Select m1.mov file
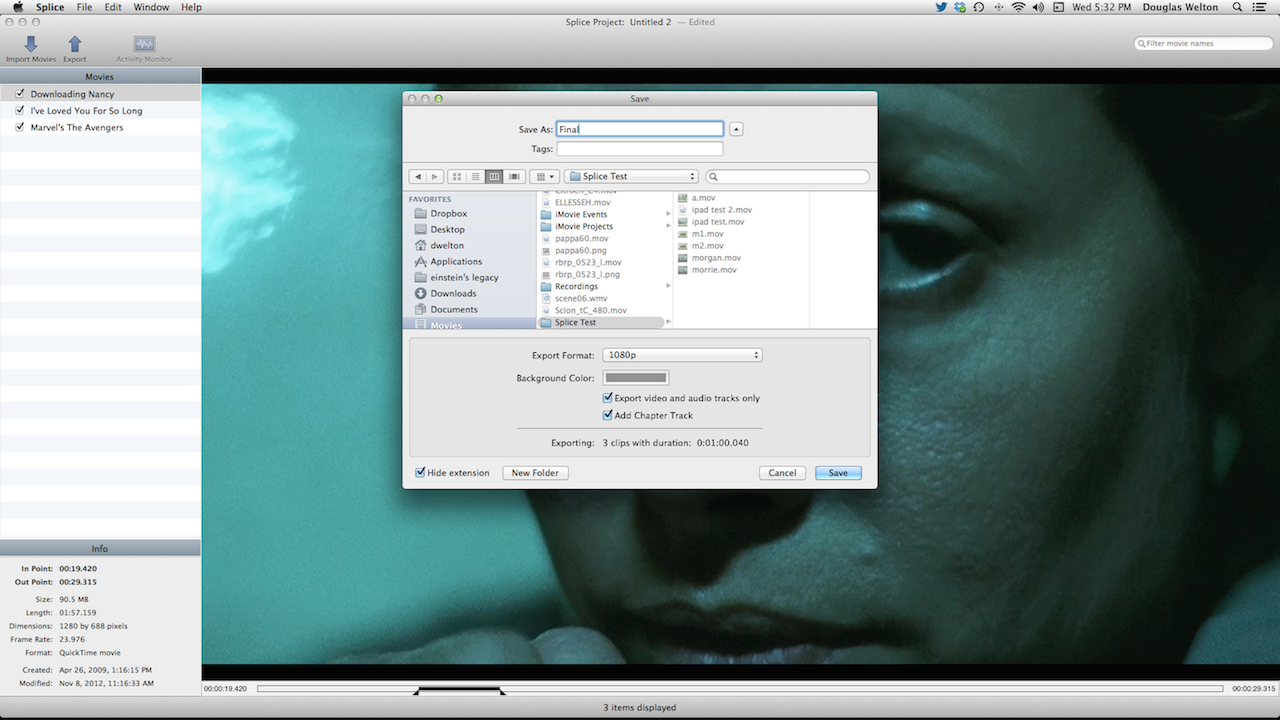The height and width of the screenshot is (720, 1280). coord(707,234)
